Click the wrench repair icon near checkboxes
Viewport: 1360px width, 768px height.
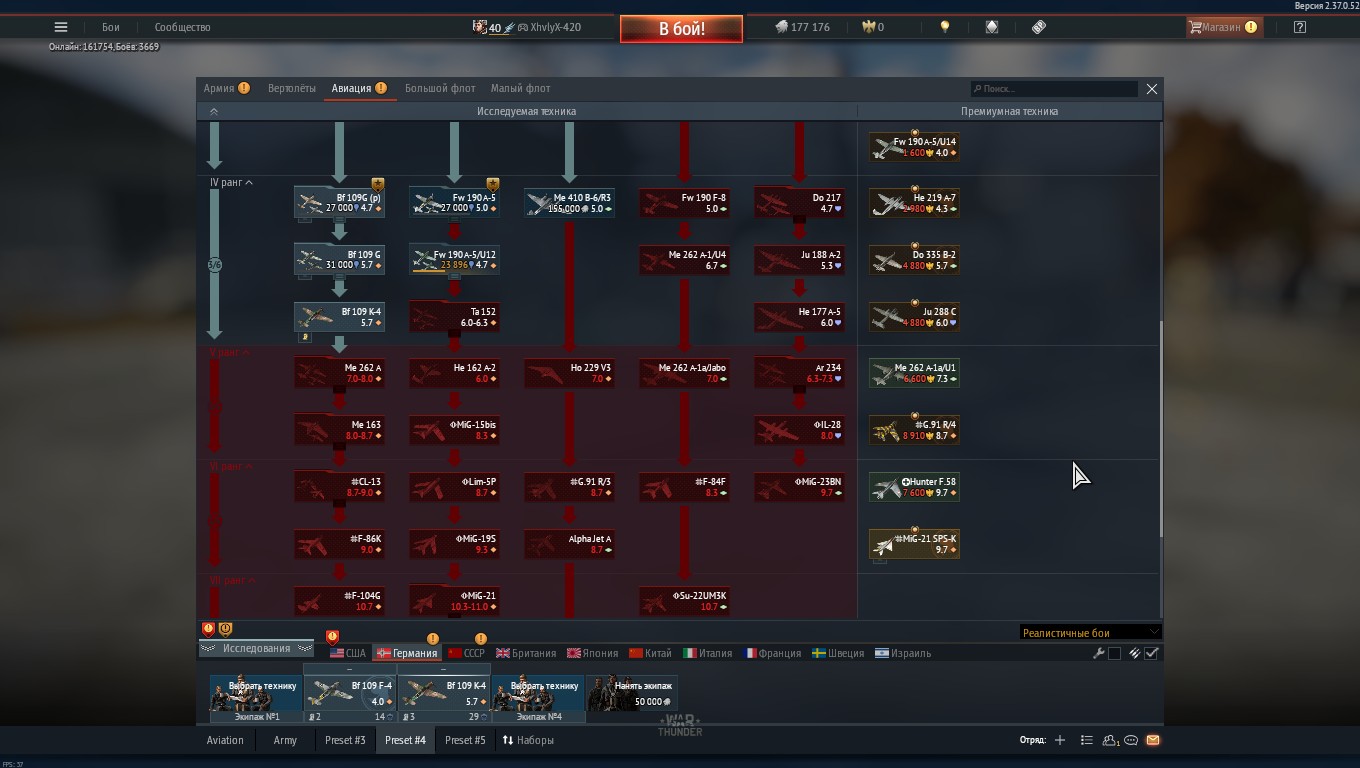tap(1099, 653)
